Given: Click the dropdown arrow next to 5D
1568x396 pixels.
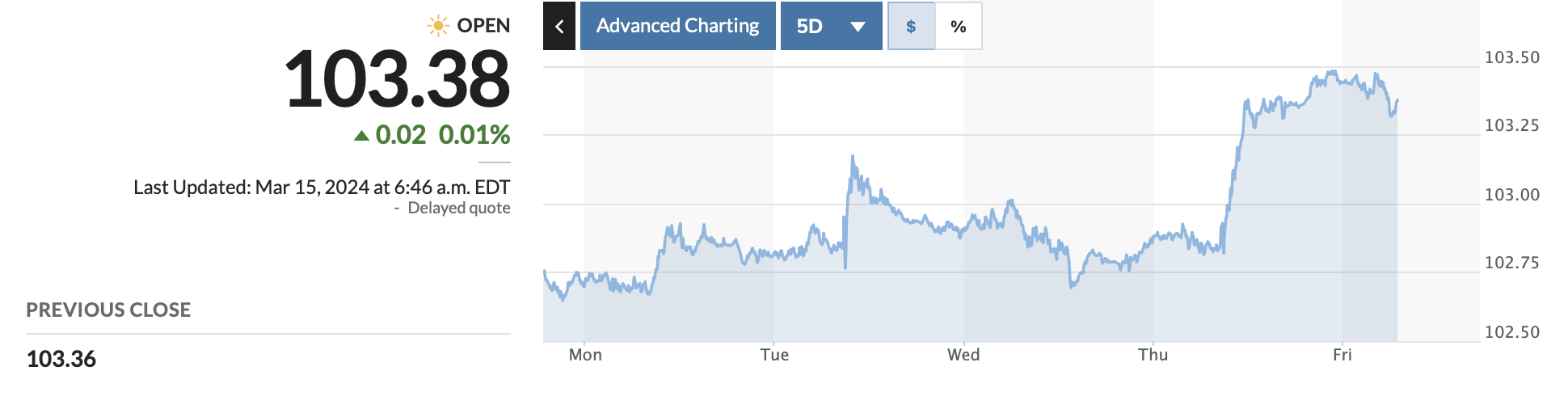Looking at the screenshot, I should pyautogui.click(x=858, y=27).
